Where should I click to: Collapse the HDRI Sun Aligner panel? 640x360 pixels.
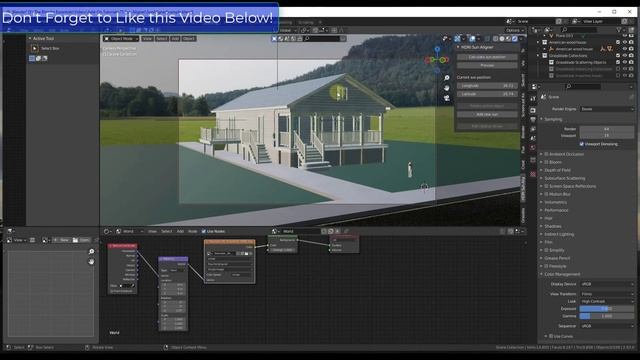(476, 47)
